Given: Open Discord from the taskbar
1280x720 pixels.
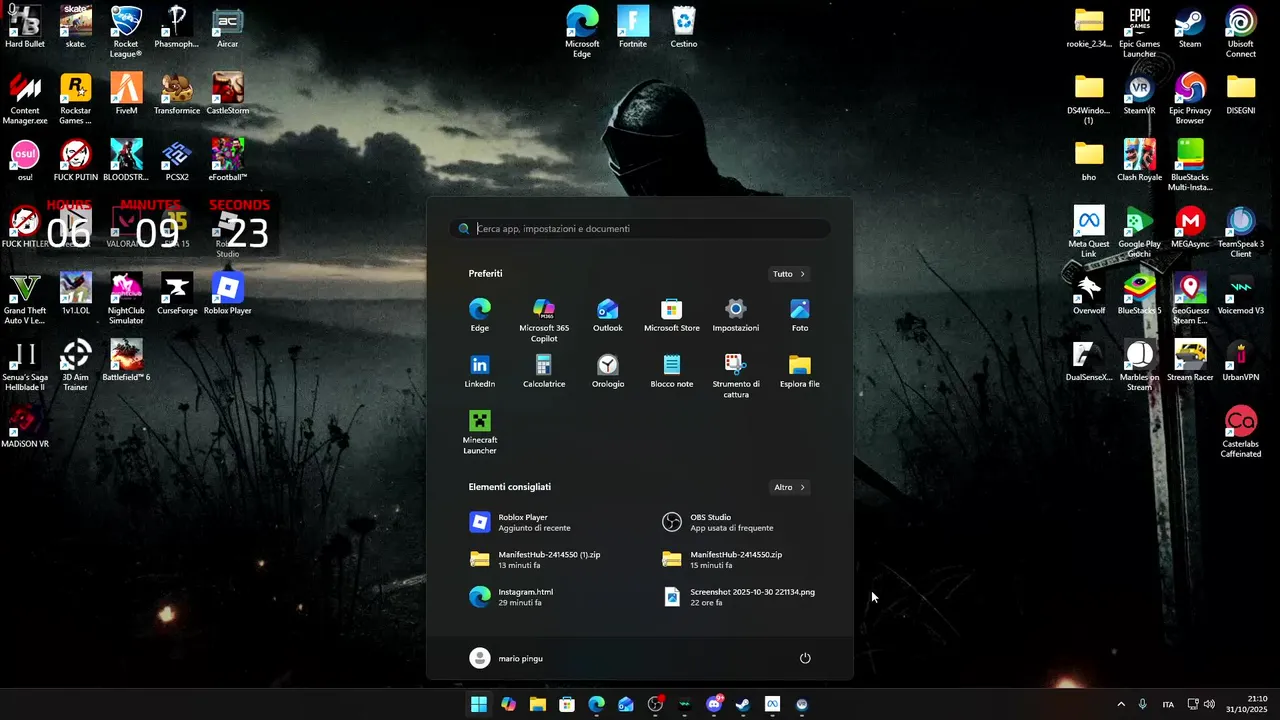Looking at the screenshot, I should 714,704.
